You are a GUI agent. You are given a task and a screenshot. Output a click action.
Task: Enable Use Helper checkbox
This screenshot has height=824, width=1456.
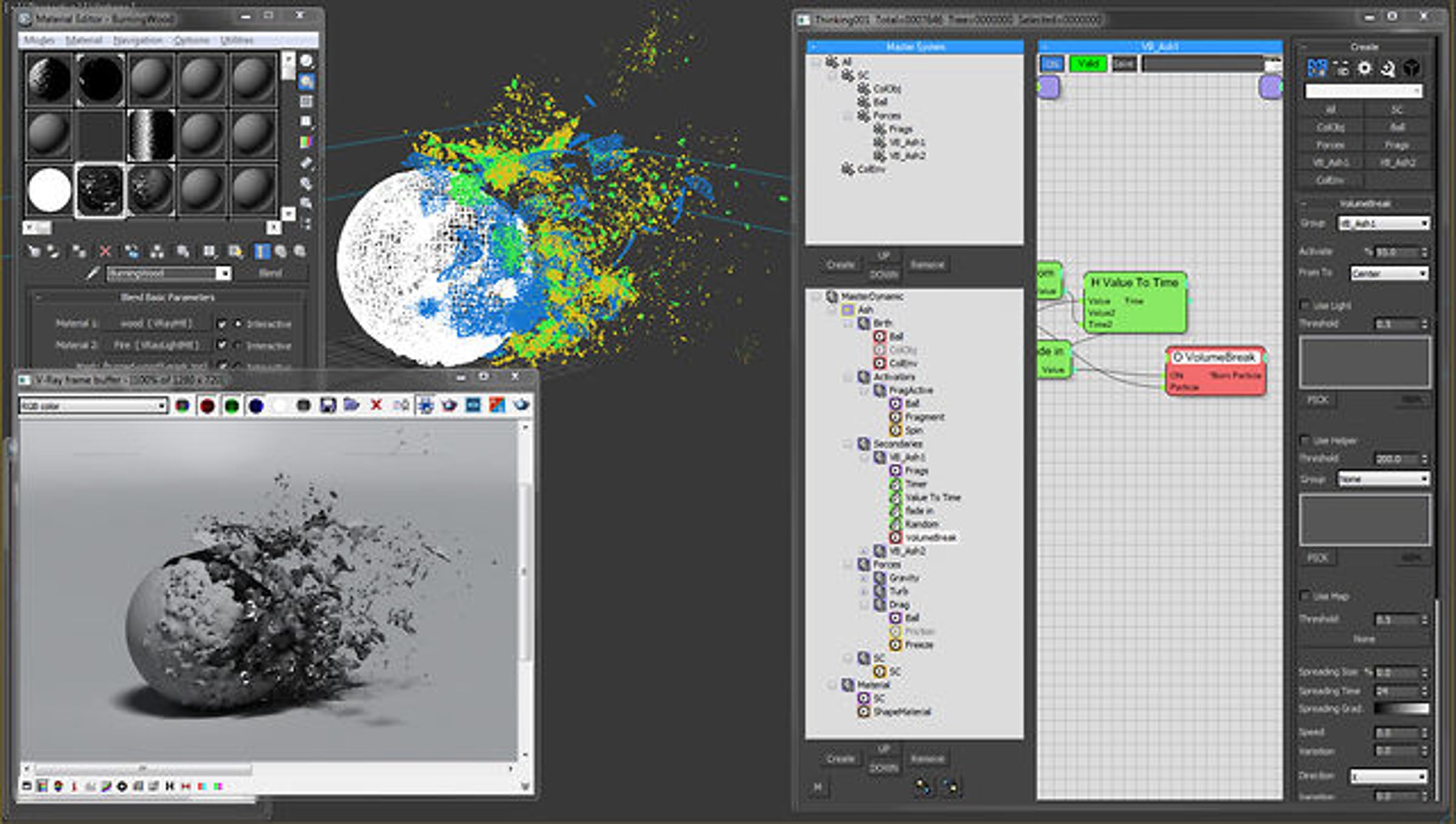tap(1304, 440)
